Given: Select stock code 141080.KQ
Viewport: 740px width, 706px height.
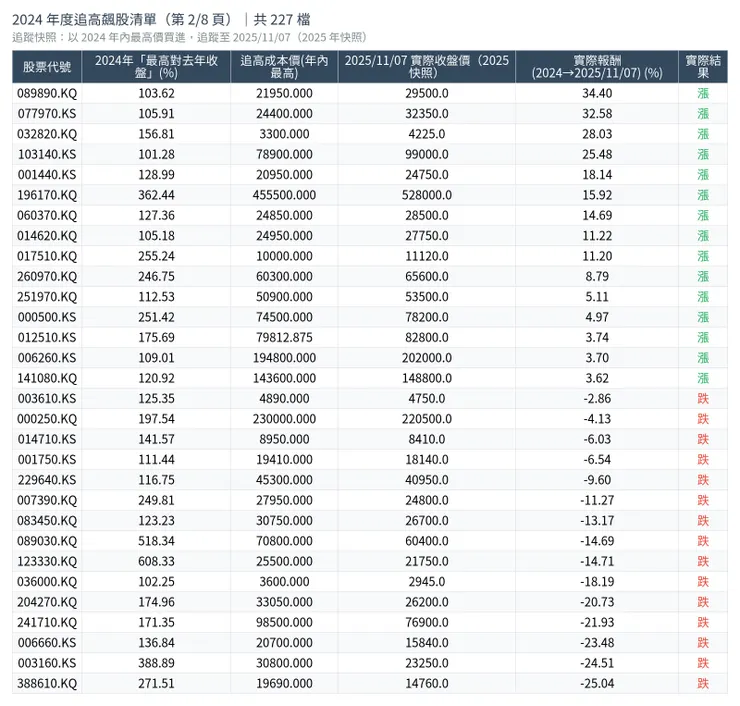Looking at the screenshot, I should pyautogui.click(x=47, y=378).
